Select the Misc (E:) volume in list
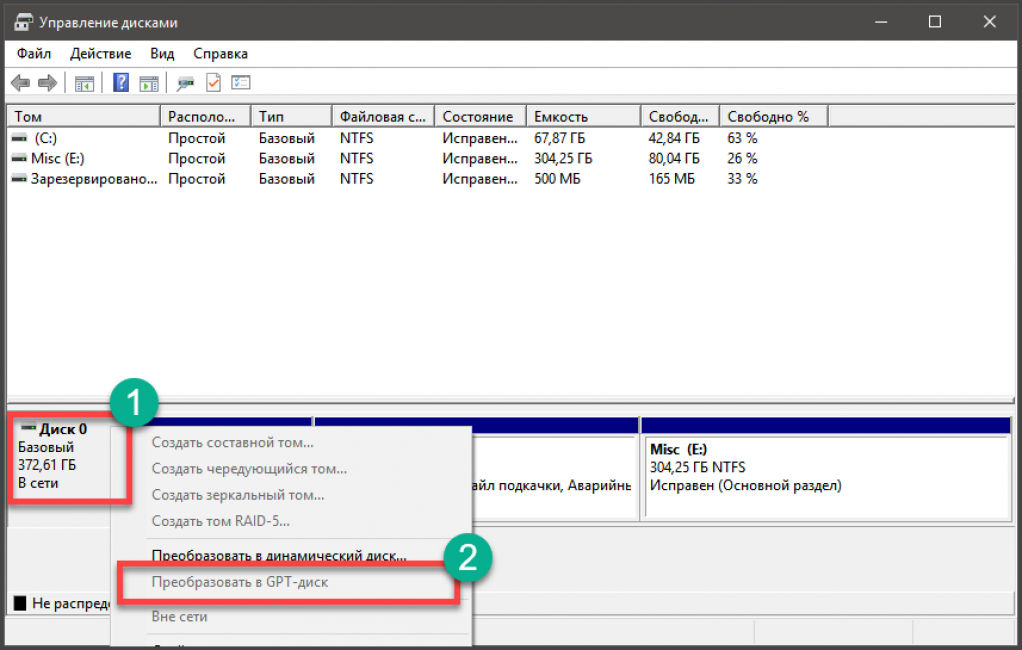 point(60,158)
